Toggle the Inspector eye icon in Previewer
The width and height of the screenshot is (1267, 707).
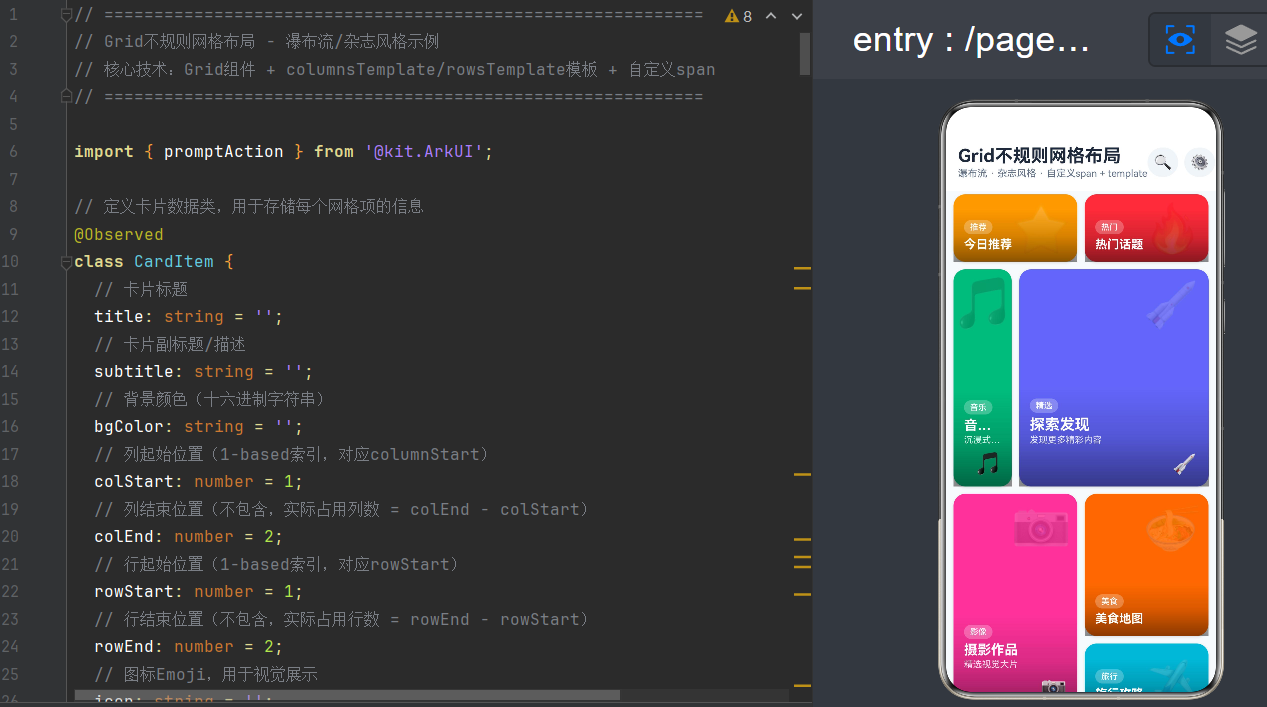tap(1180, 40)
